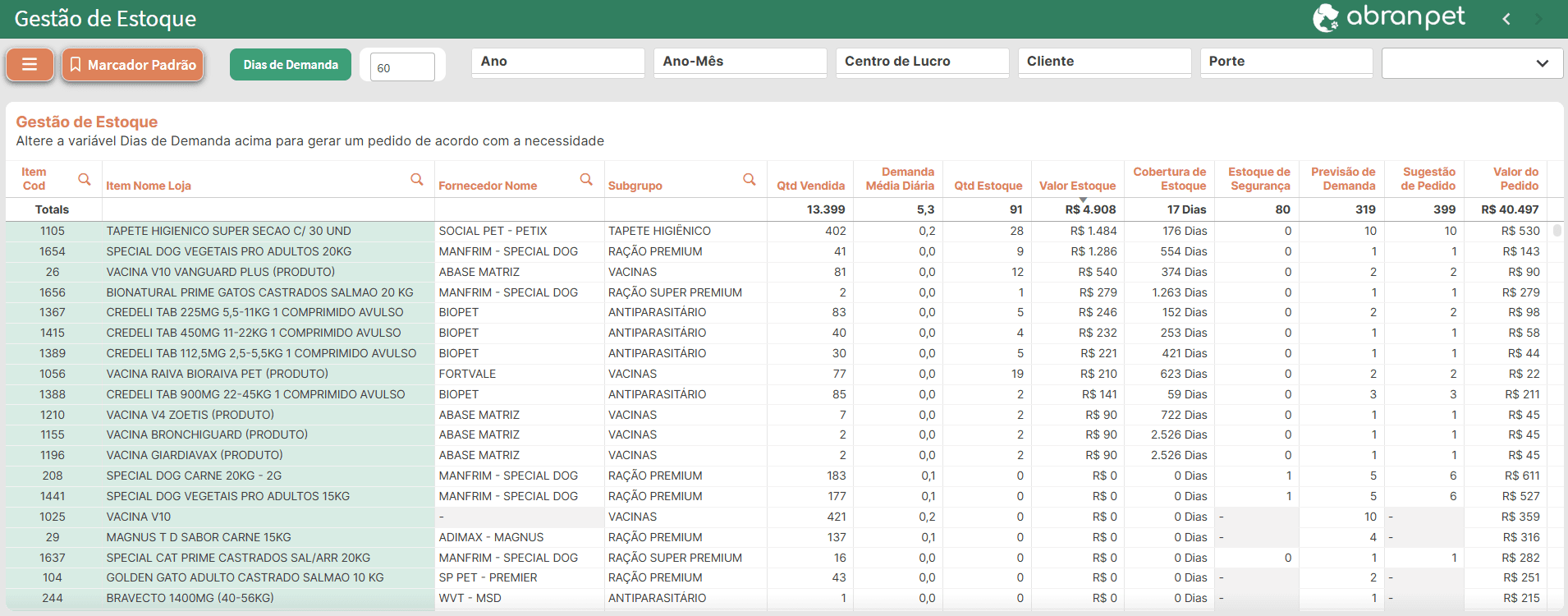The height and width of the screenshot is (616, 1568).
Task: Search within the Item Cod column
Action: pos(84,179)
